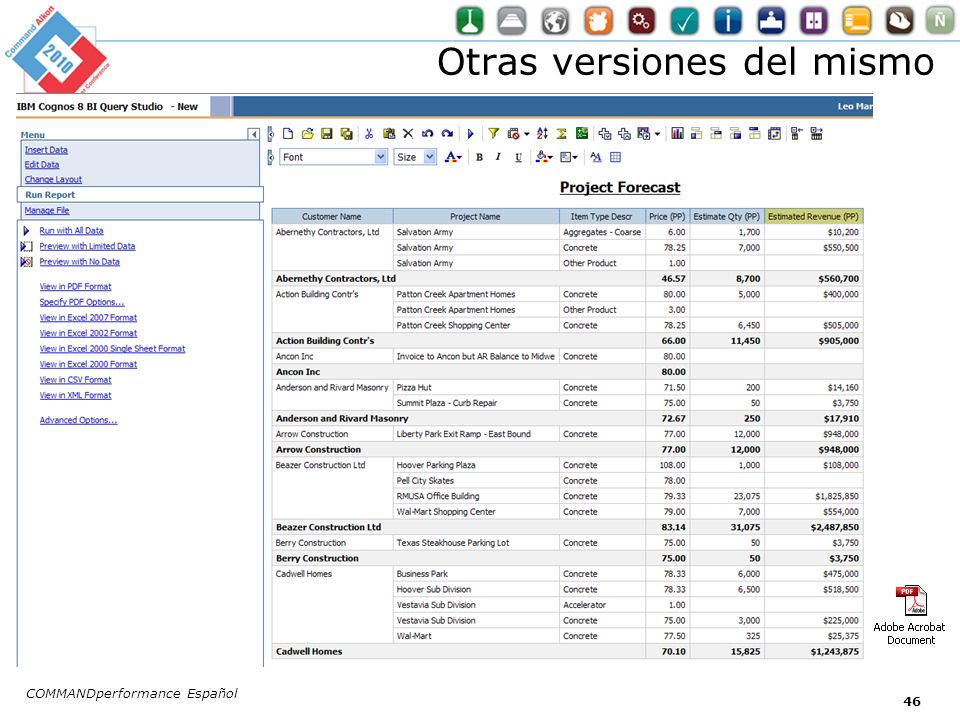Collapse the formatting toolbar handle
The height and width of the screenshot is (720, 960).
[270, 157]
